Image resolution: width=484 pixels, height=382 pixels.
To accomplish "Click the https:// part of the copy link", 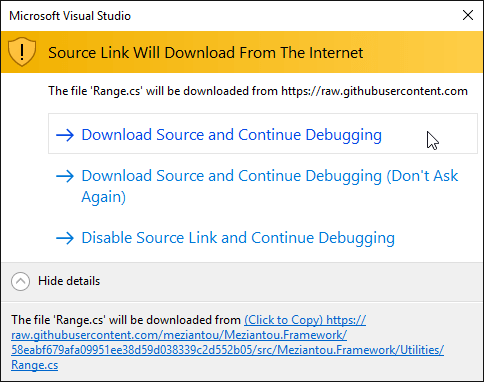I will coord(346,320).
